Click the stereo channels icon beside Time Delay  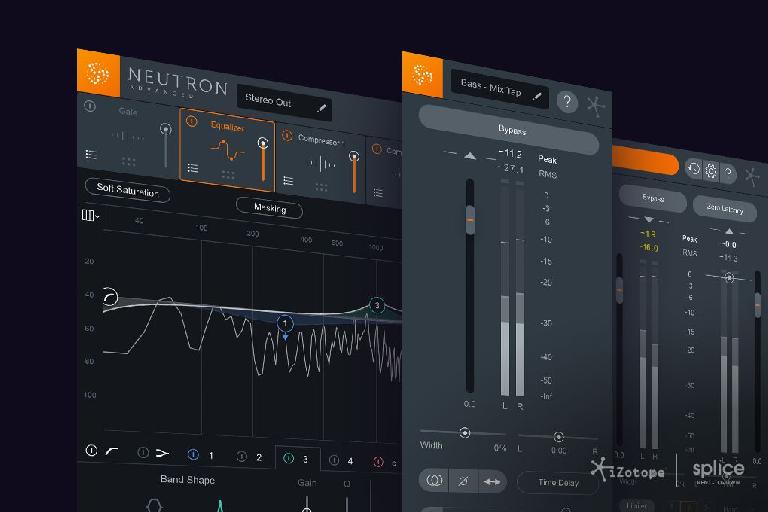[434, 480]
